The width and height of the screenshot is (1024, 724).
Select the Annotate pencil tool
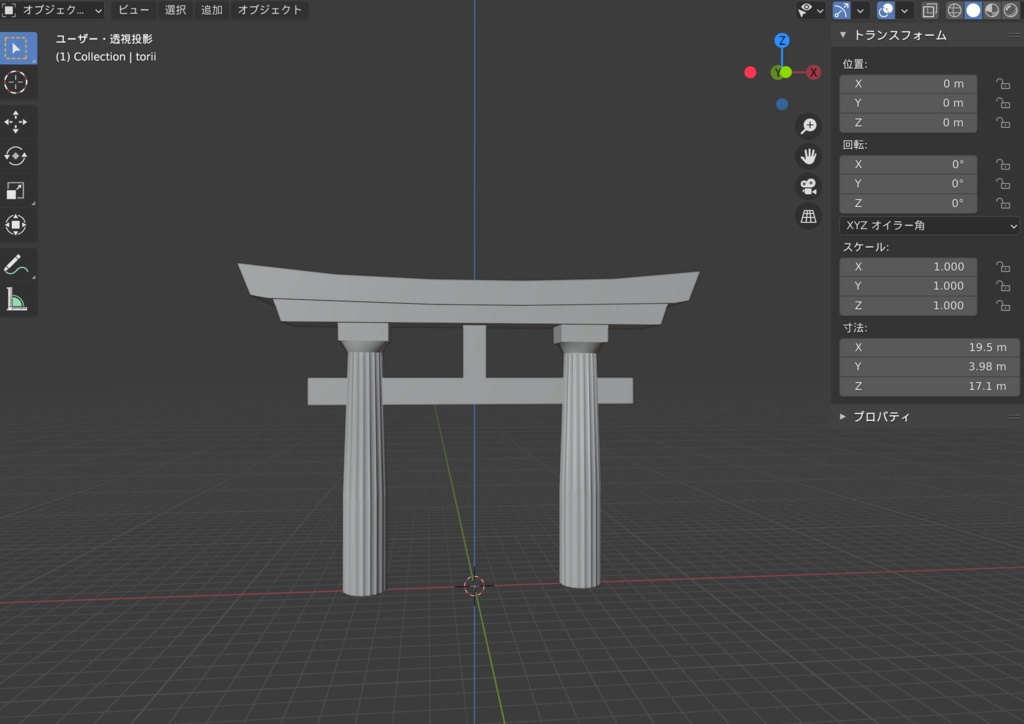[x=16, y=264]
